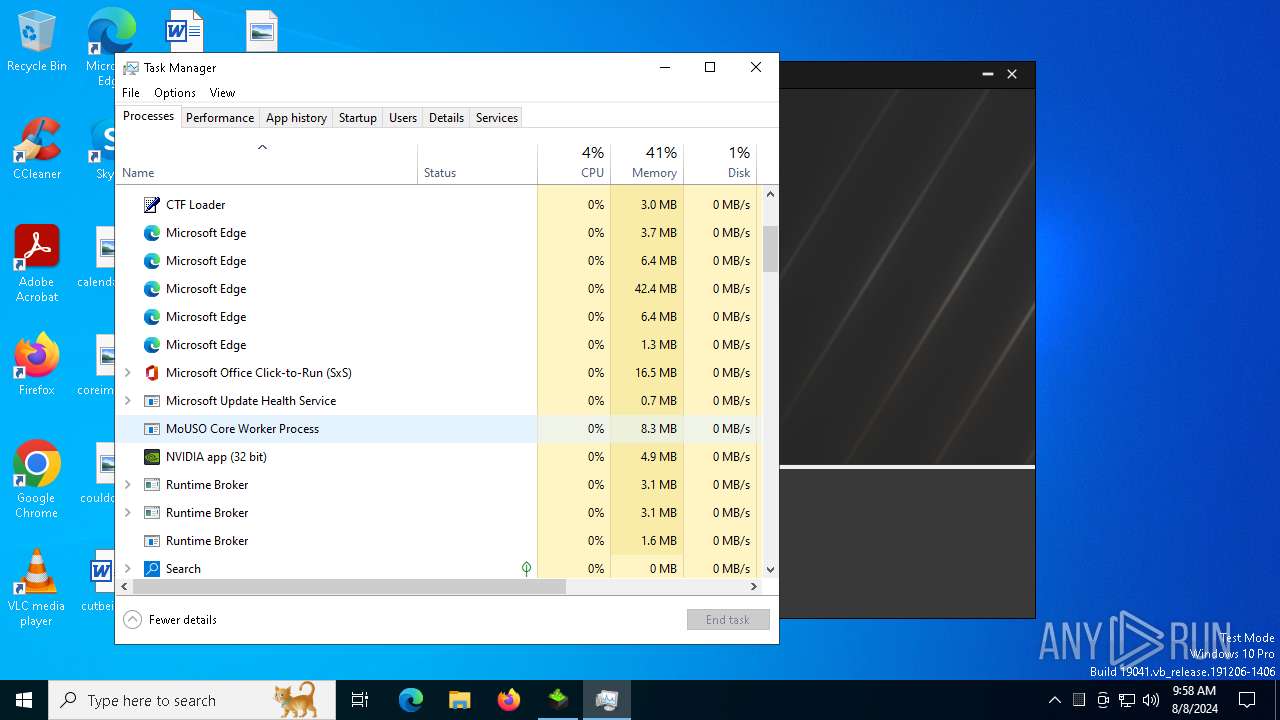Switch to the Users tab
The image size is (1280, 720).
[x=403, y=118]
